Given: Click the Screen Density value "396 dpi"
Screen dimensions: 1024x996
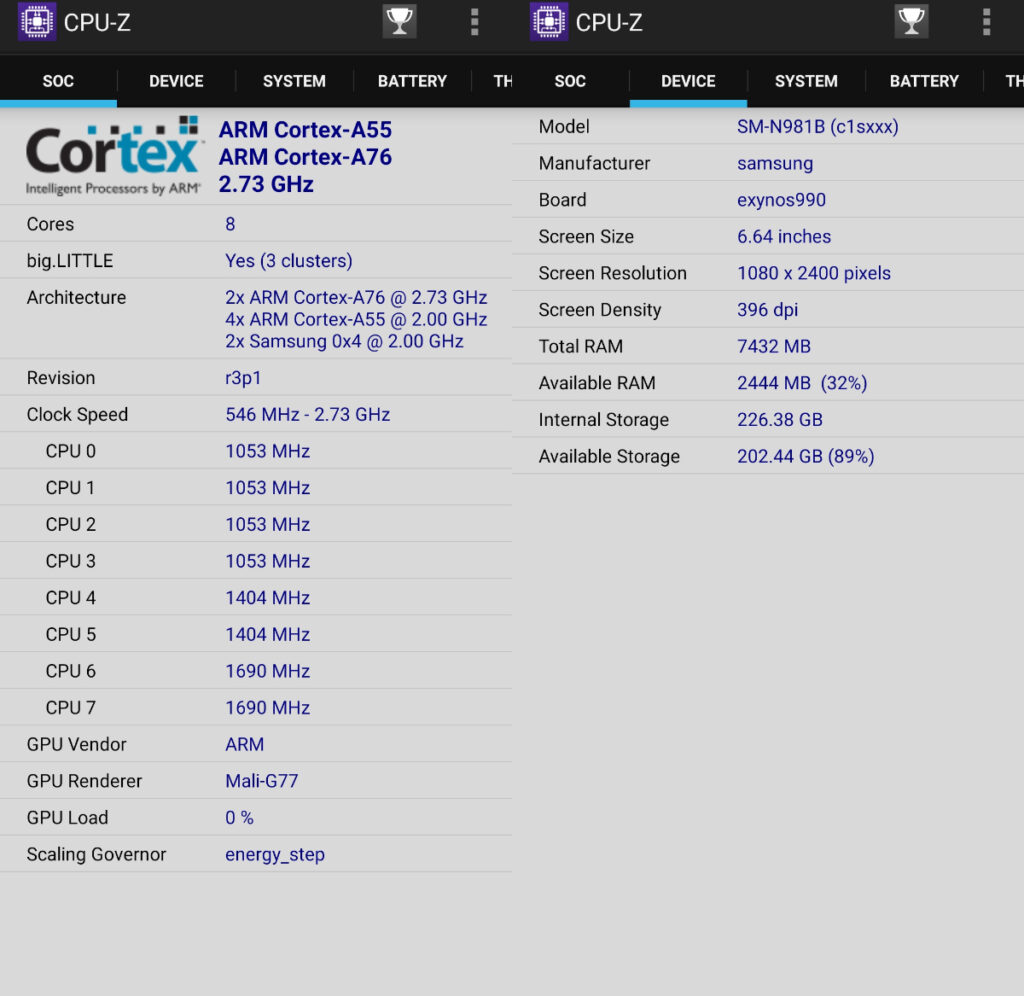Looking at the screenshot, I should 767,310.
